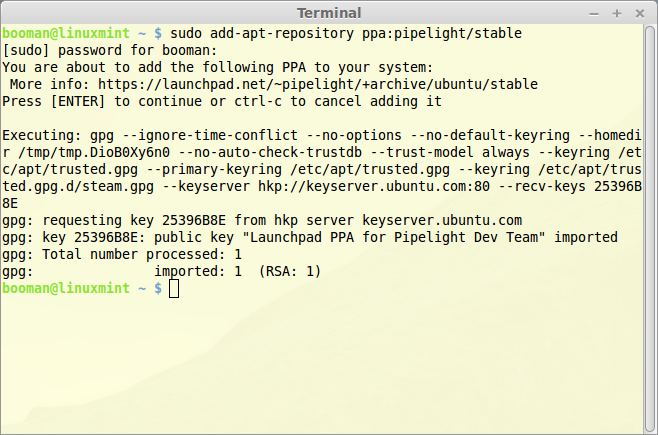Click the bottom booman@linuxmint prompt
This screenshot has height=435, width=658.
[66, 288]
